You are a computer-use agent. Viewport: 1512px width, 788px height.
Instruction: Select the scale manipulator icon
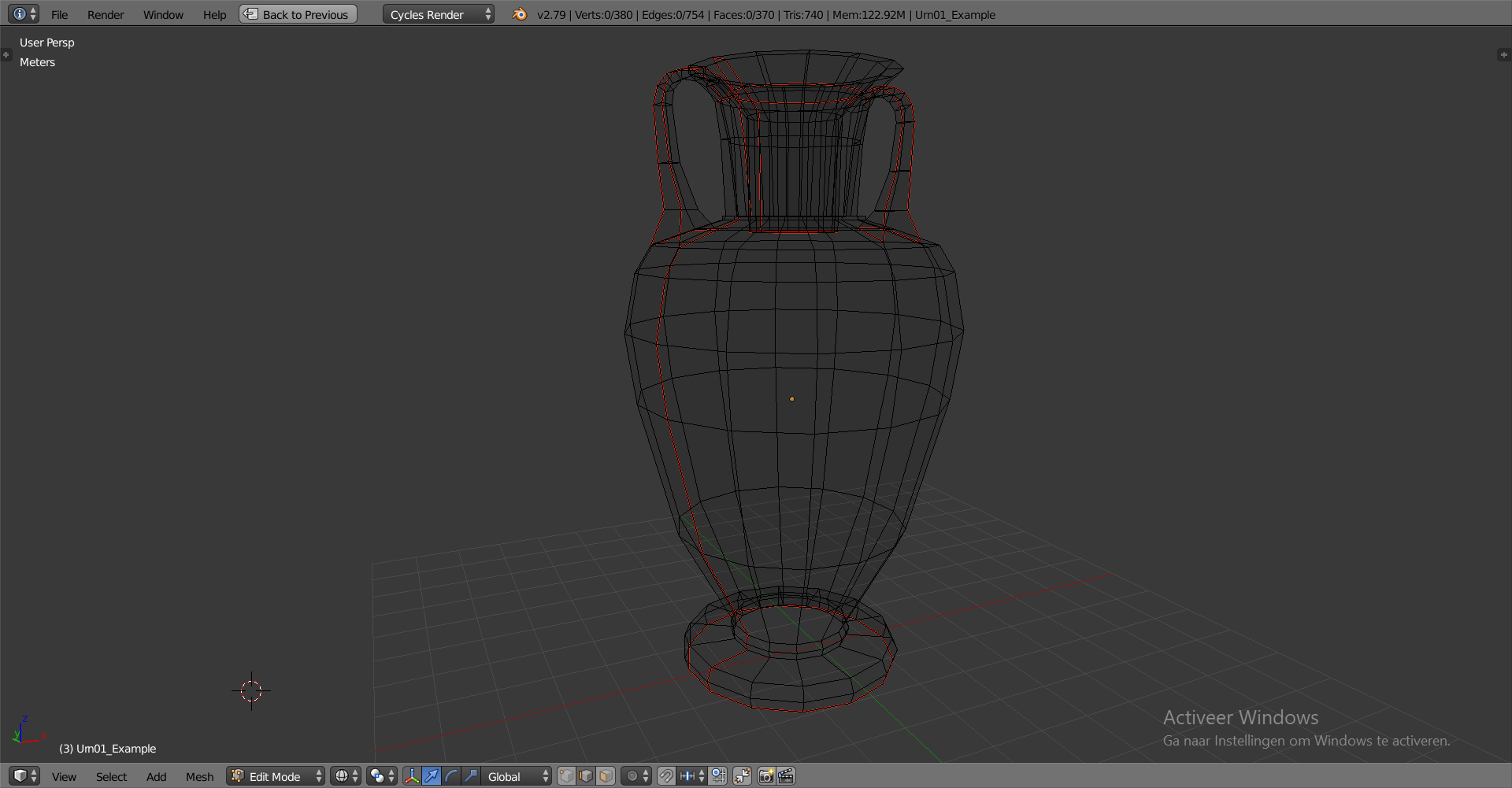[x=469, y=776]
